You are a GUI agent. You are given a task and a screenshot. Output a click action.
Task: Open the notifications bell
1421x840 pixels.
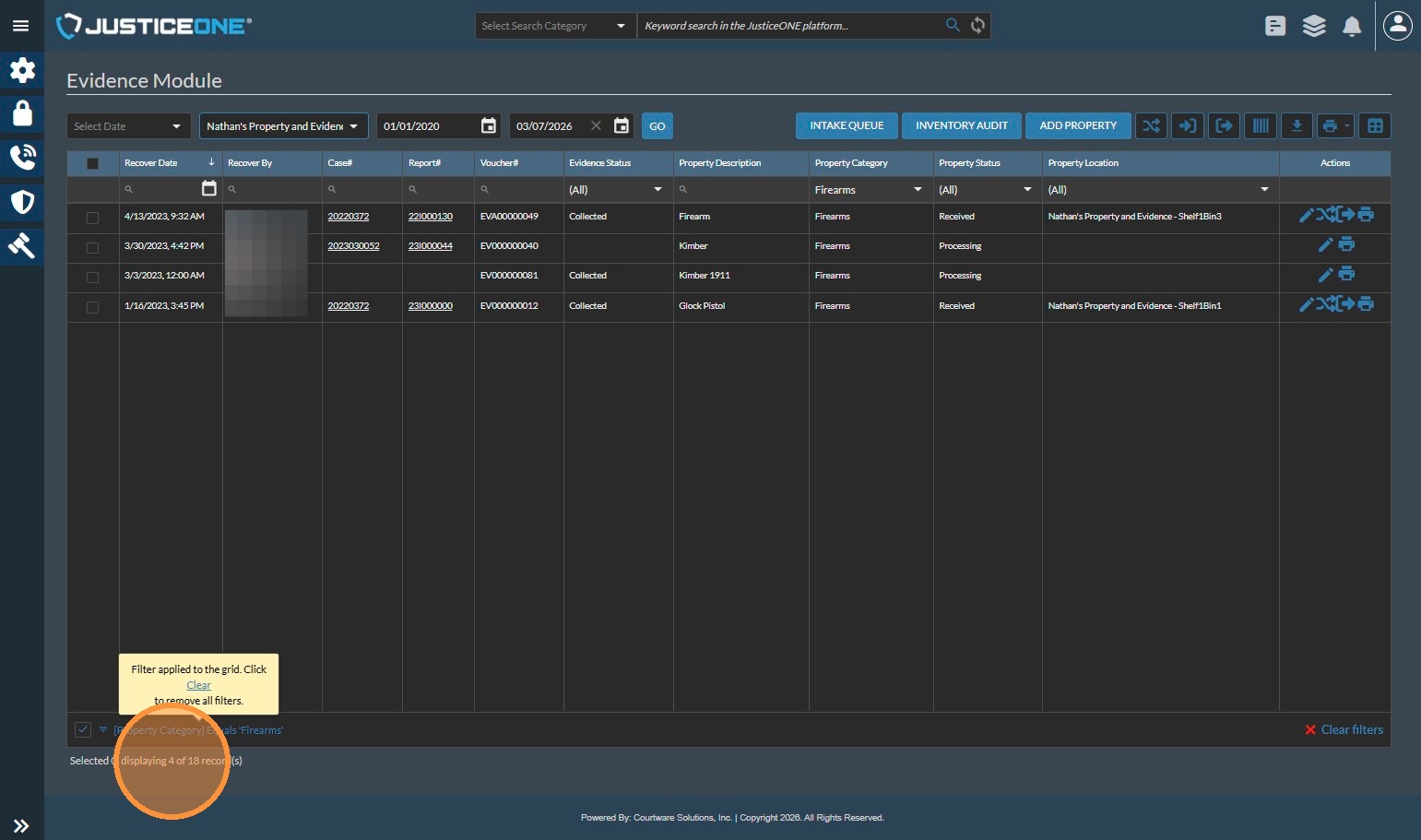coord(1351,26)
